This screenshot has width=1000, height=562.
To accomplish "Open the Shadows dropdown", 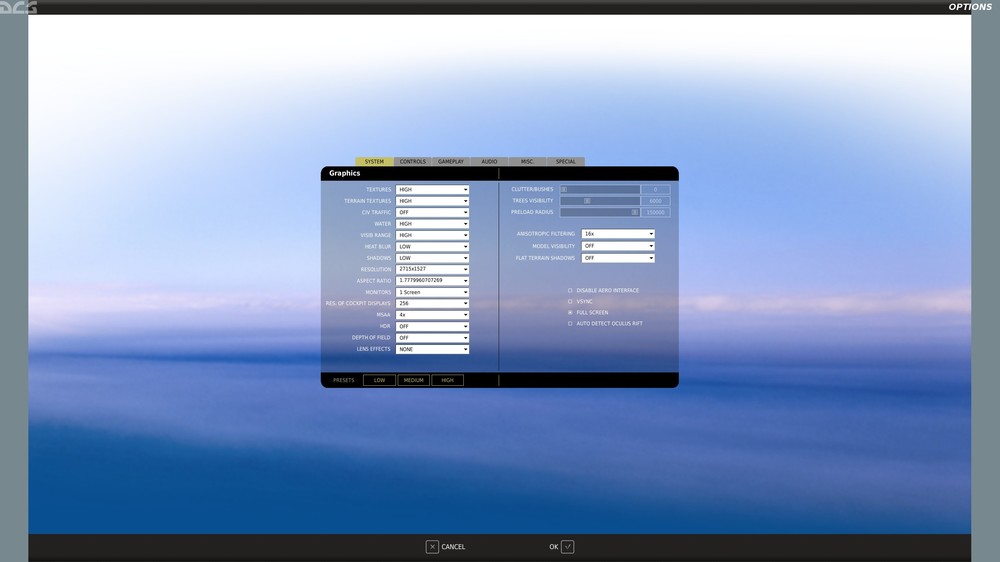I will point(432,258).
